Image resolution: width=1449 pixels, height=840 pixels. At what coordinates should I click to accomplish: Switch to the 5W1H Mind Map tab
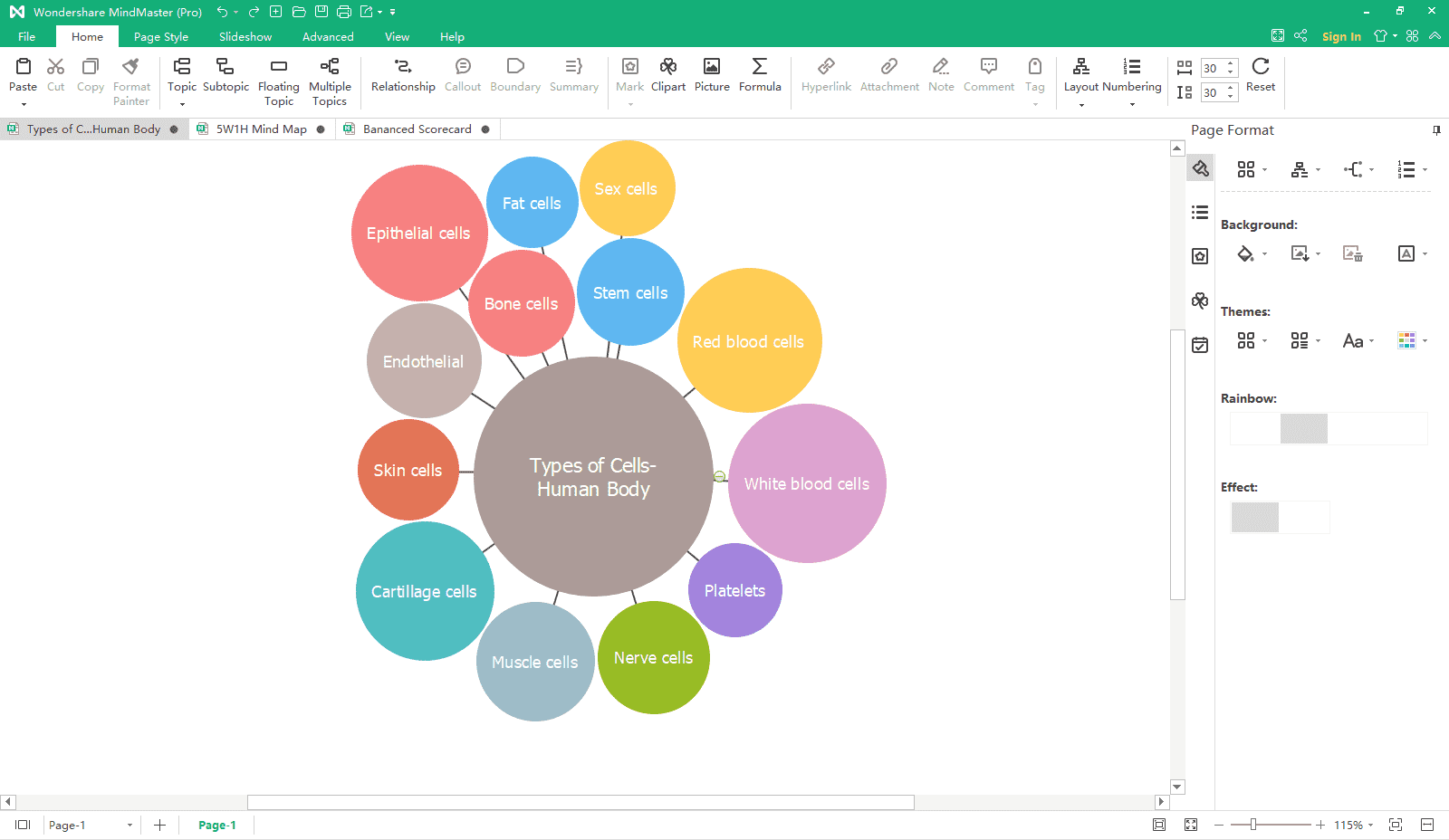(260, 129)
